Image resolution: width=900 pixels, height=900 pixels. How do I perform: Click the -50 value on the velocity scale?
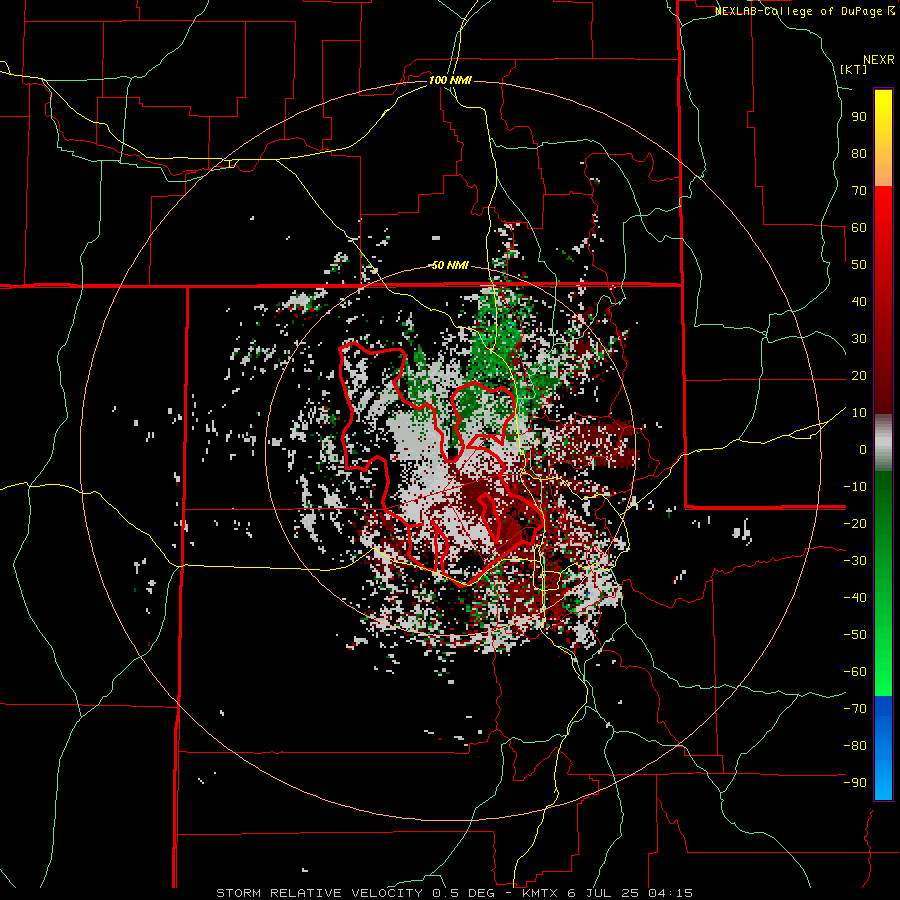point(855,635)
